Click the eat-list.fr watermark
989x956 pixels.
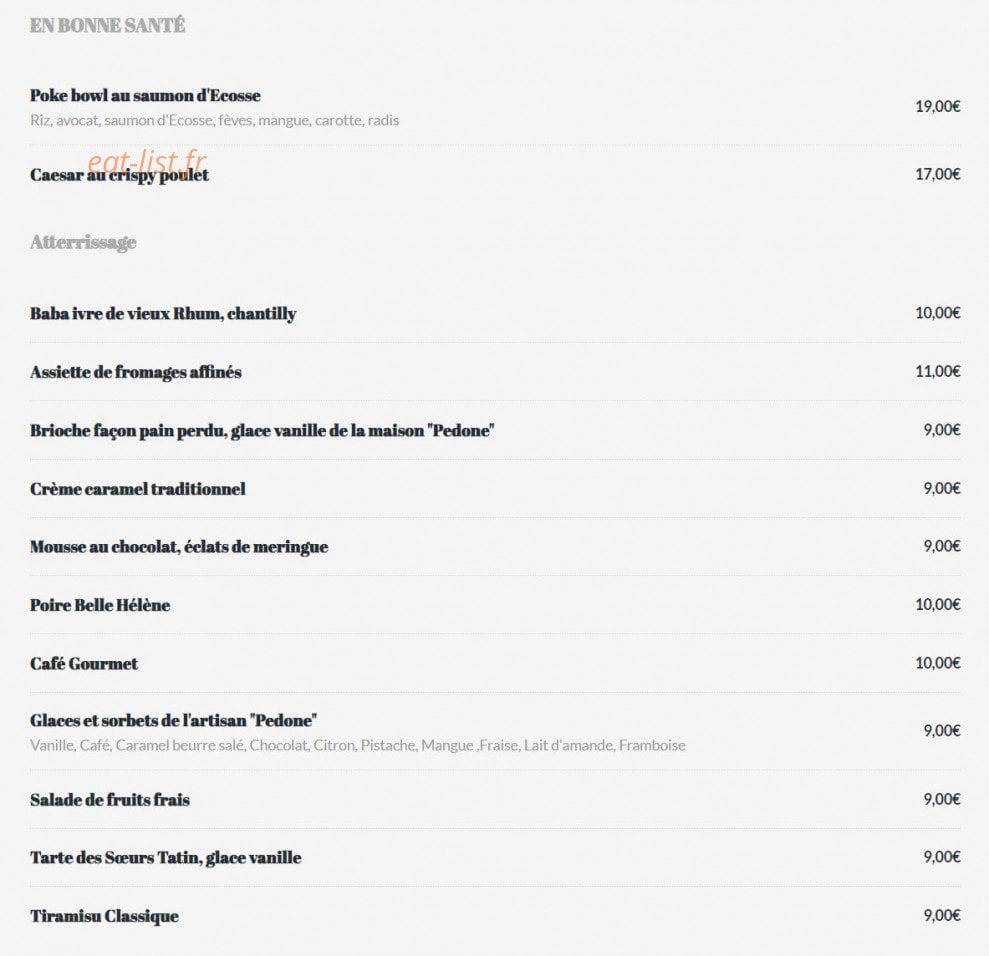[147, 162]
